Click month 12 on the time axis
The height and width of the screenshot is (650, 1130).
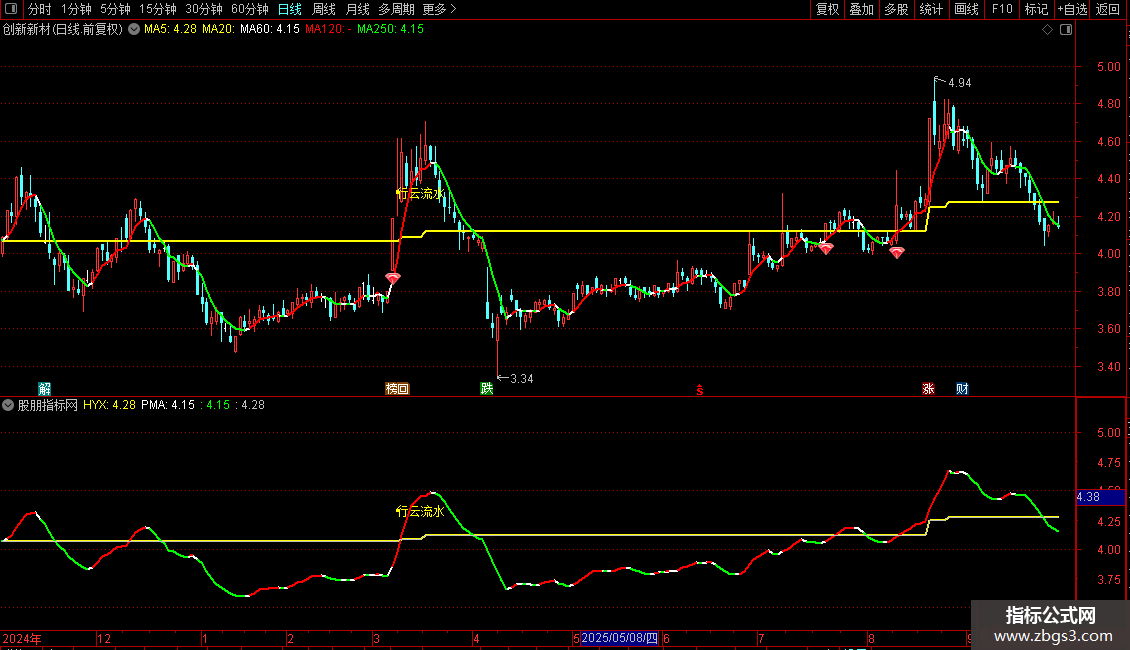[104, 638]
